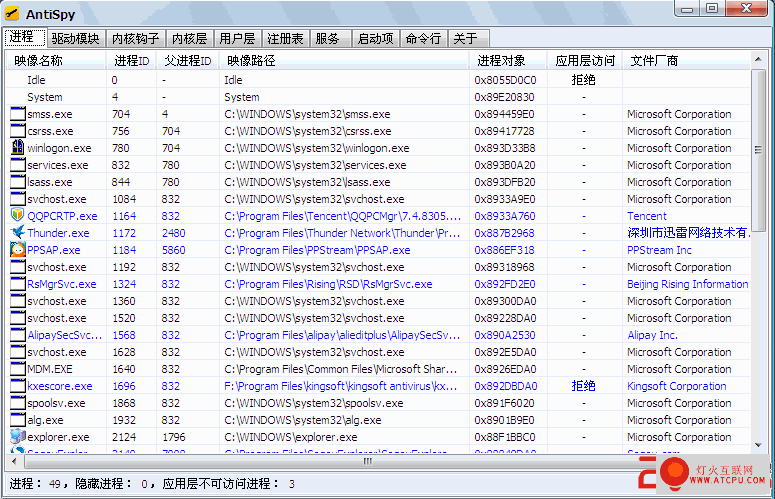Click the process ID 1932 cell

(124, 420)
